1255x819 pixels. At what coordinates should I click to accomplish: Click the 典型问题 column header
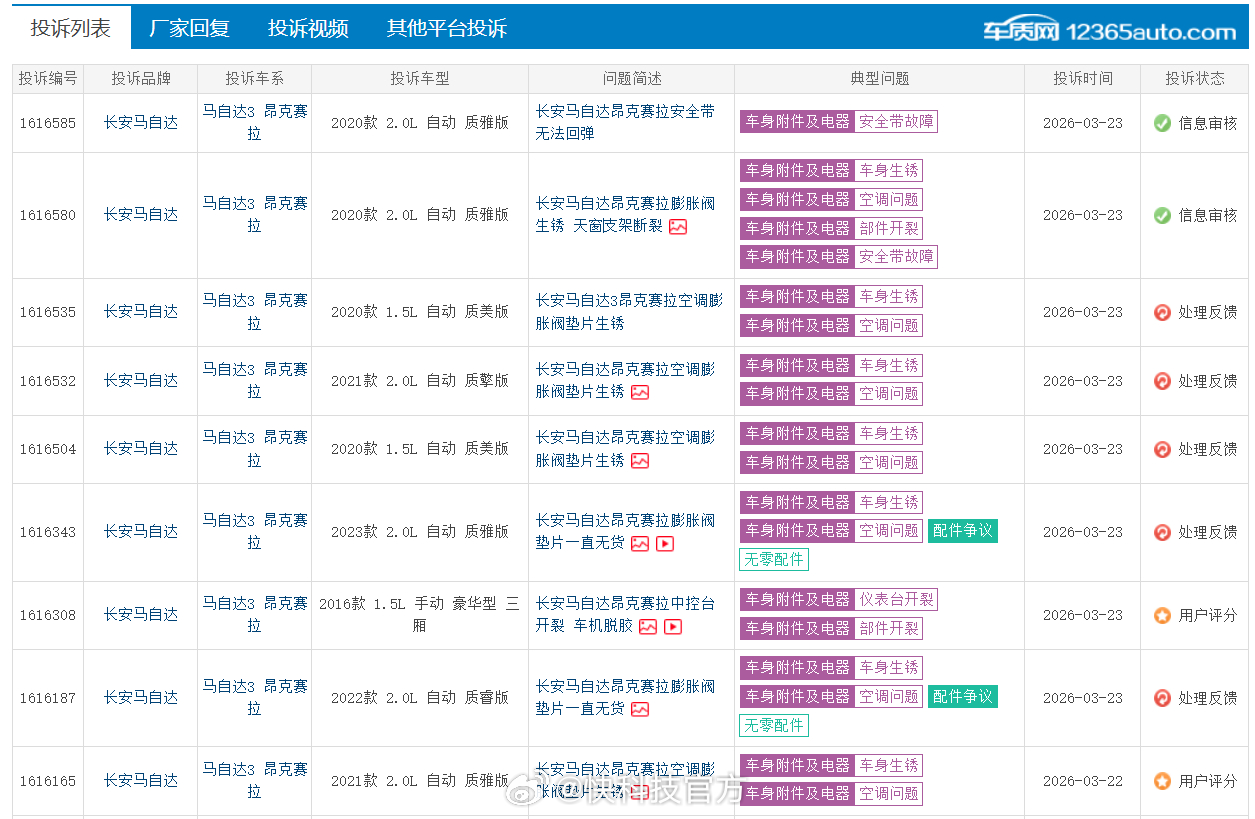[x=879, y=79]
